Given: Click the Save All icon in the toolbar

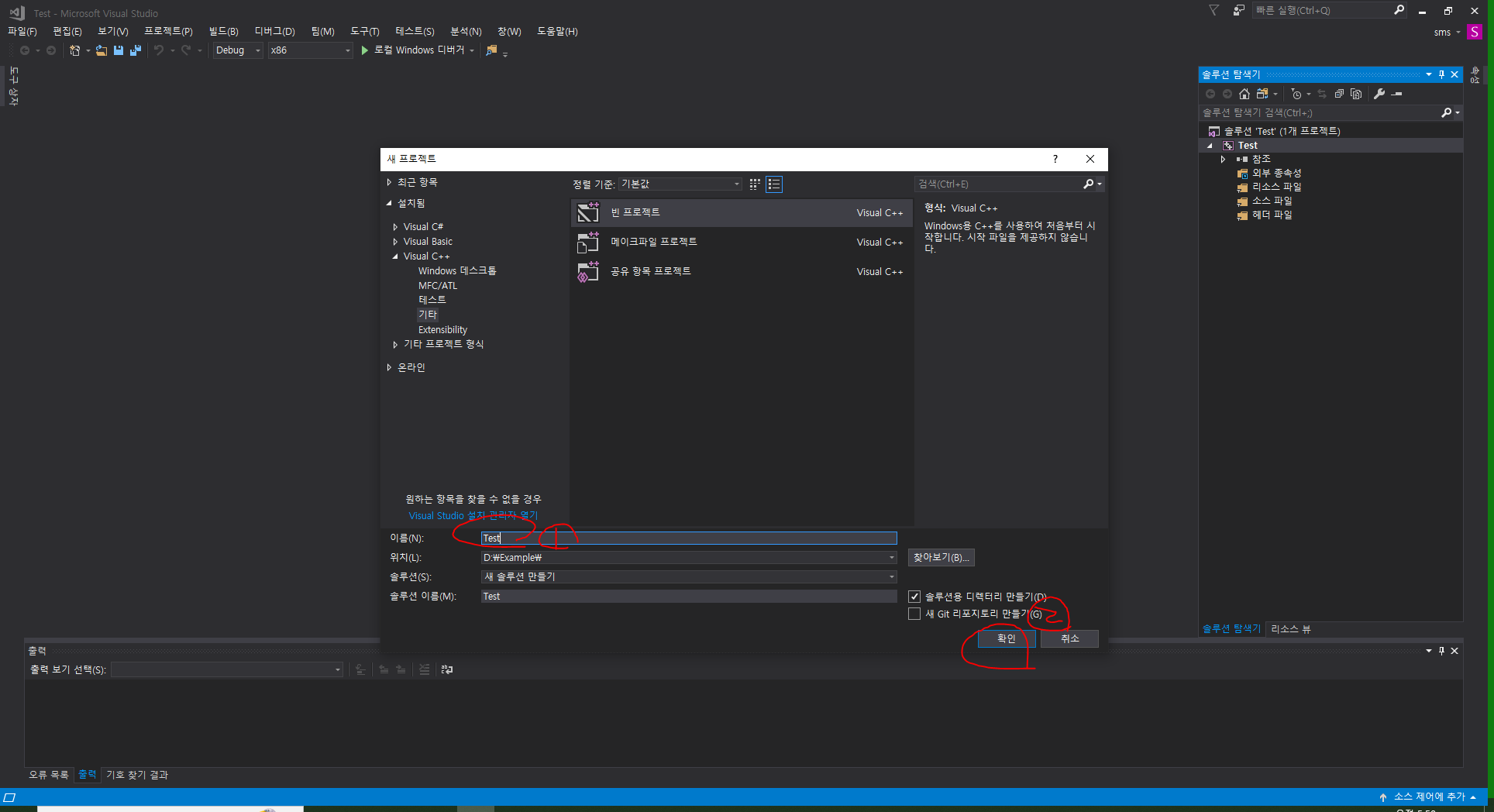Looking at the screenshot, I should [136, 50].
